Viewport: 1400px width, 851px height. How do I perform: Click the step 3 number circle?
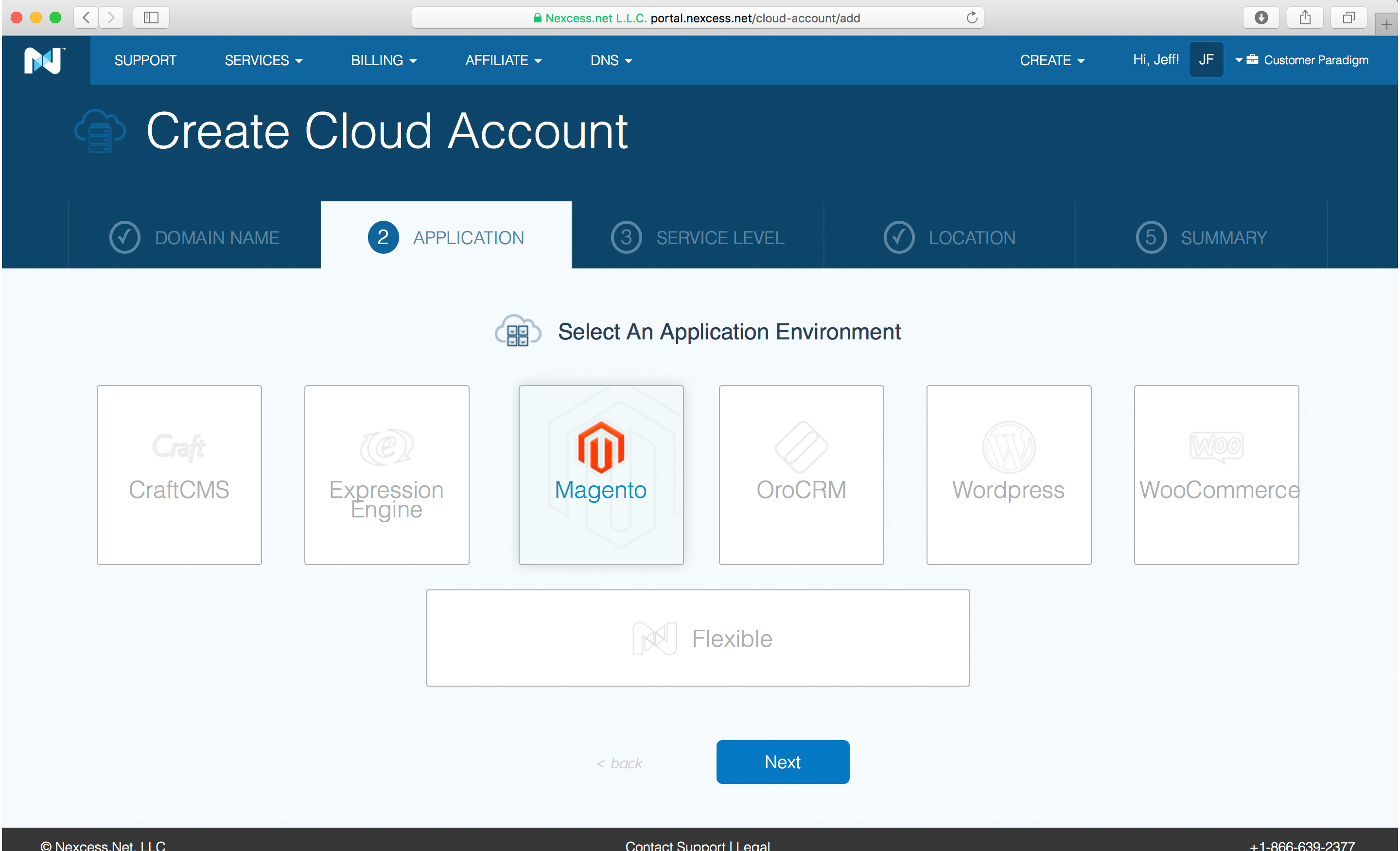(x=626, y=237)
